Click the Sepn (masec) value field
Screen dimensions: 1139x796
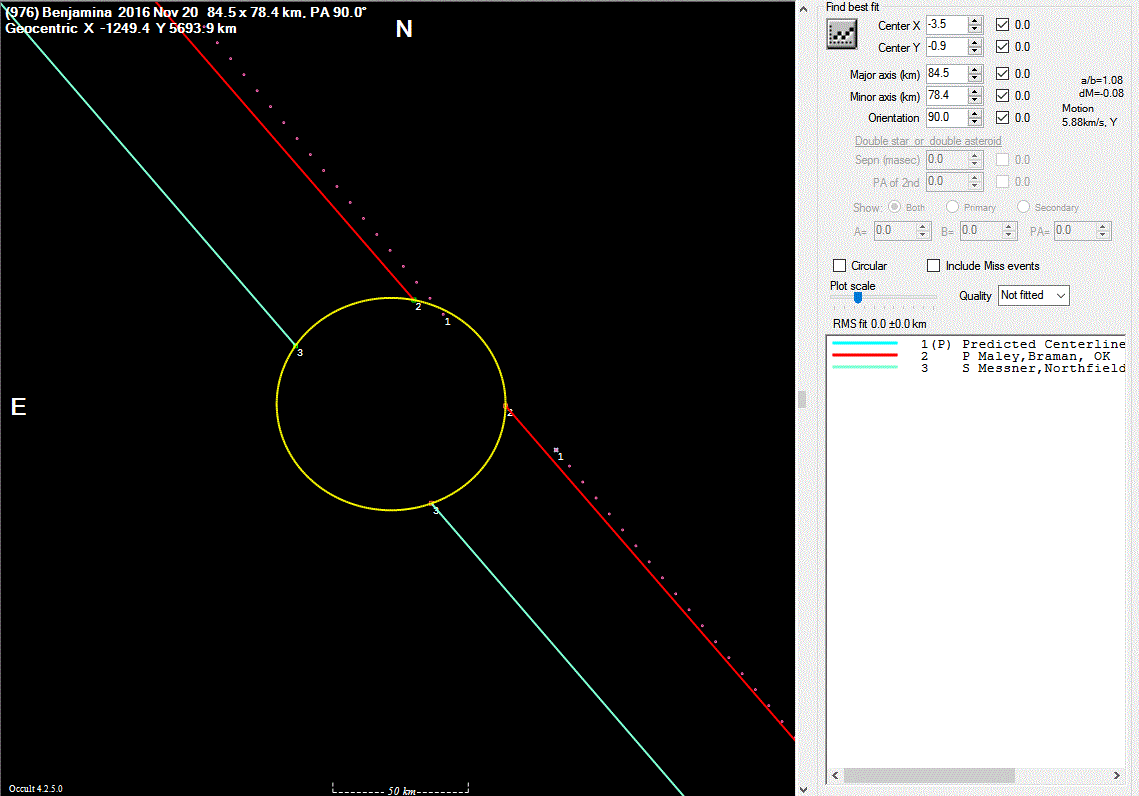(x=947, y=160)
